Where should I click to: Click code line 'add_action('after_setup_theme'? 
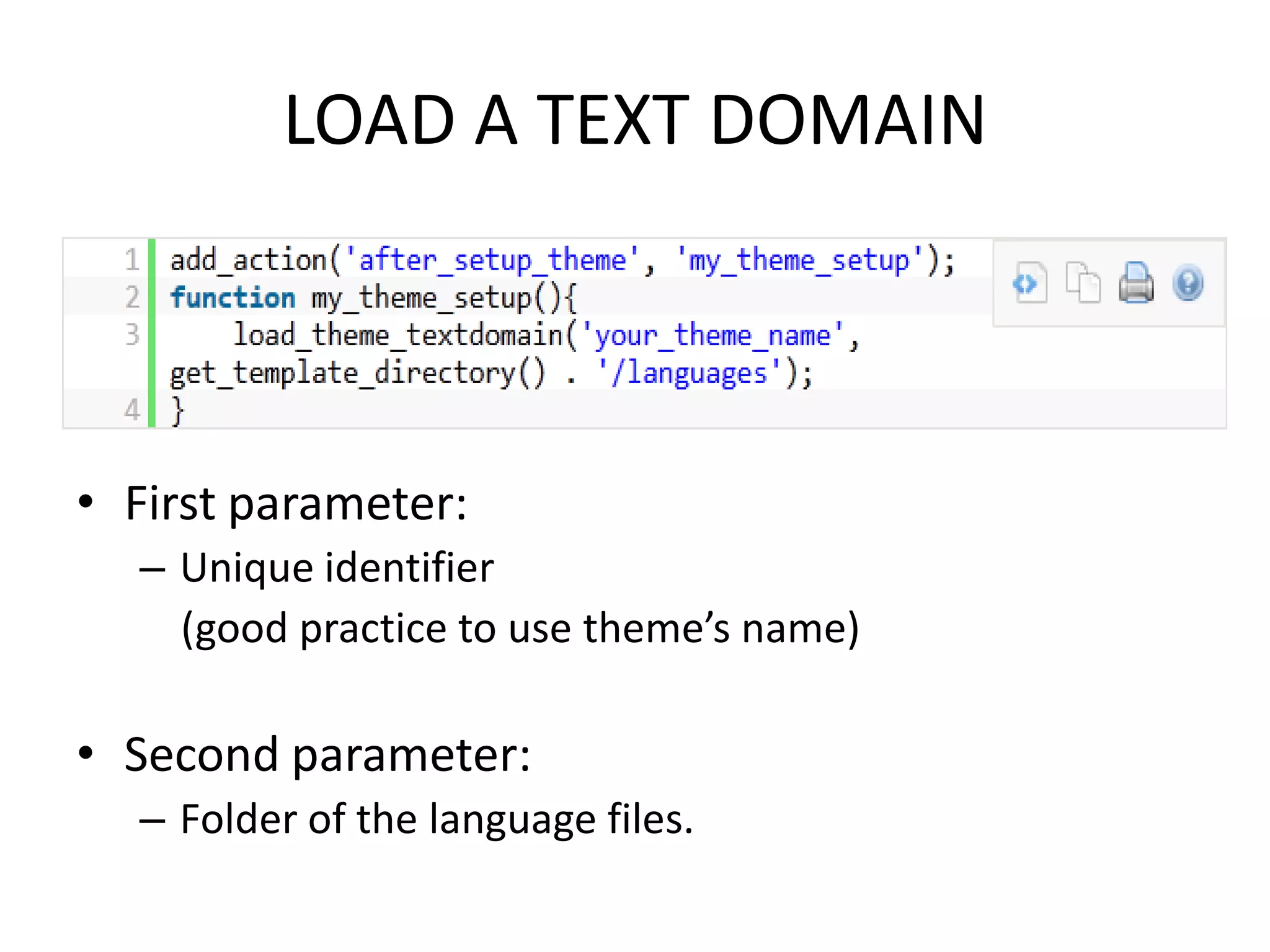pos(562,260)
